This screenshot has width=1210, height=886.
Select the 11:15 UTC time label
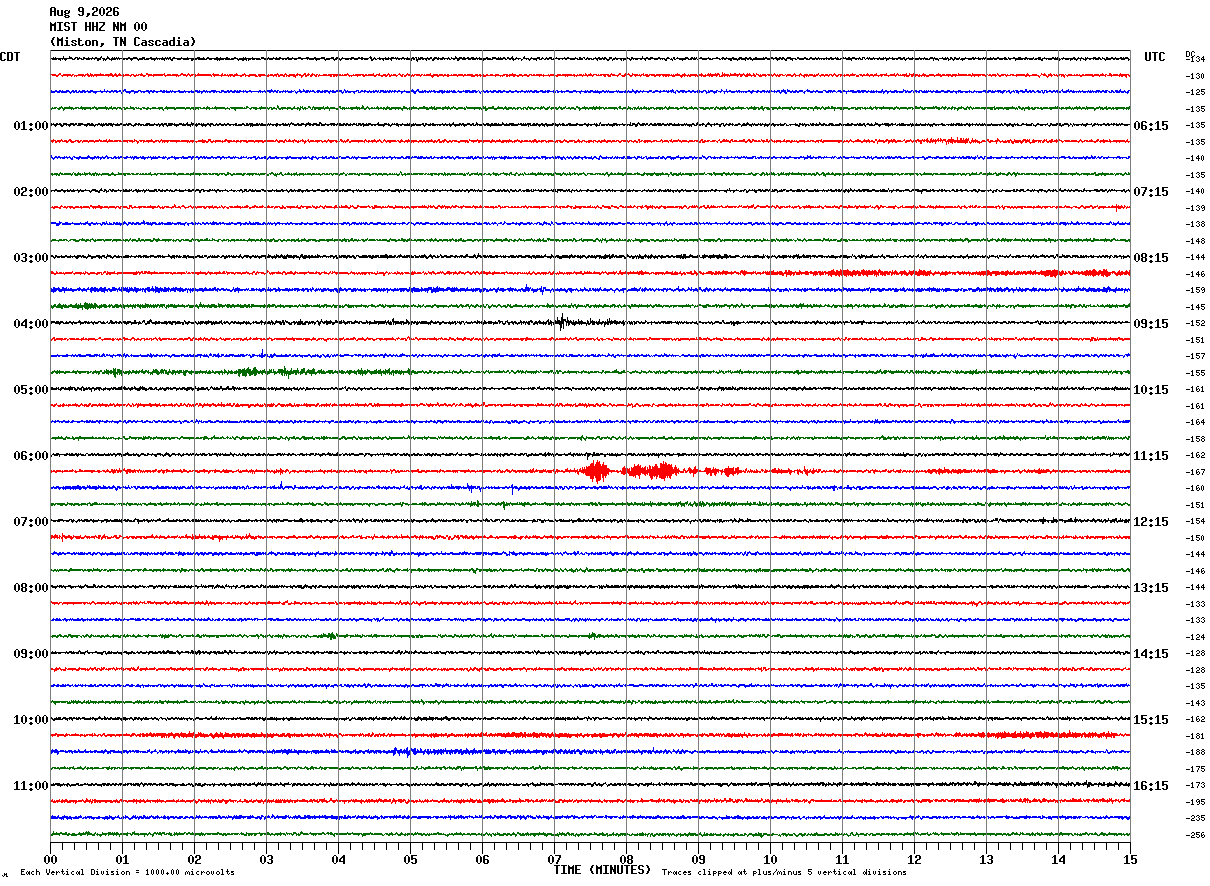click(1150, 456)
